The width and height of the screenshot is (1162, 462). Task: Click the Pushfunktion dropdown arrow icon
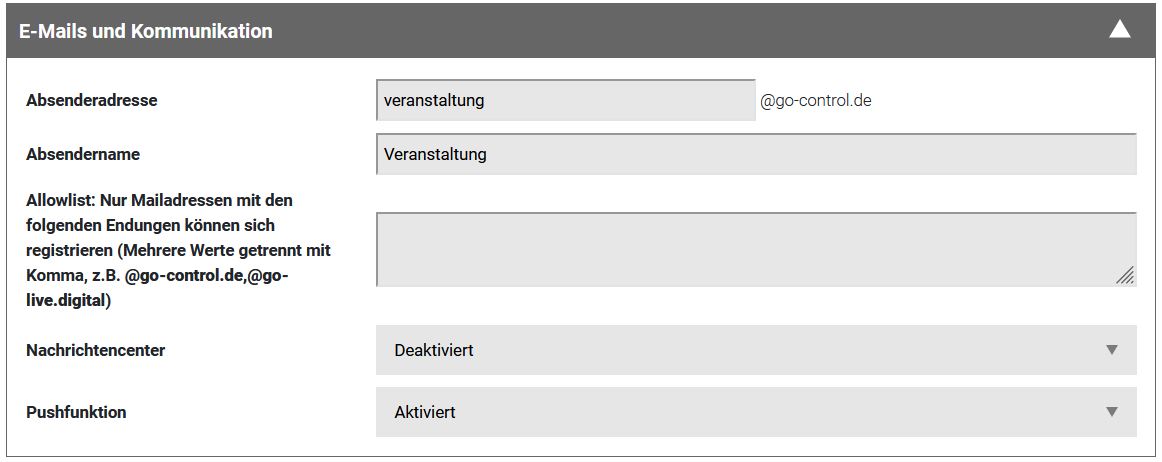[1111, 412]
